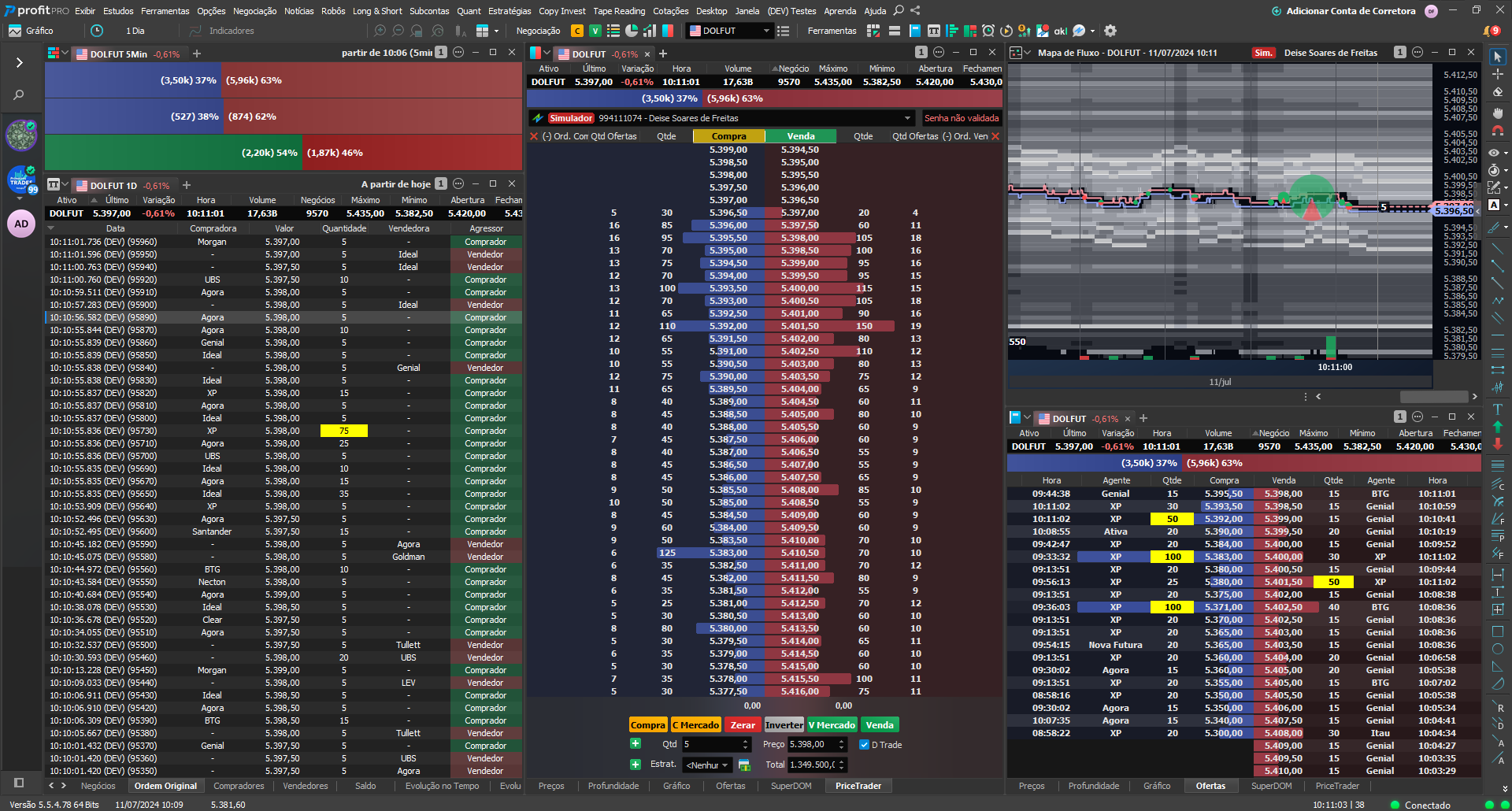The width and height of the screenshot is (1512, 811).
Task: Switch to the SuperDOM tab in the center panel
Action: coord(791,786)
